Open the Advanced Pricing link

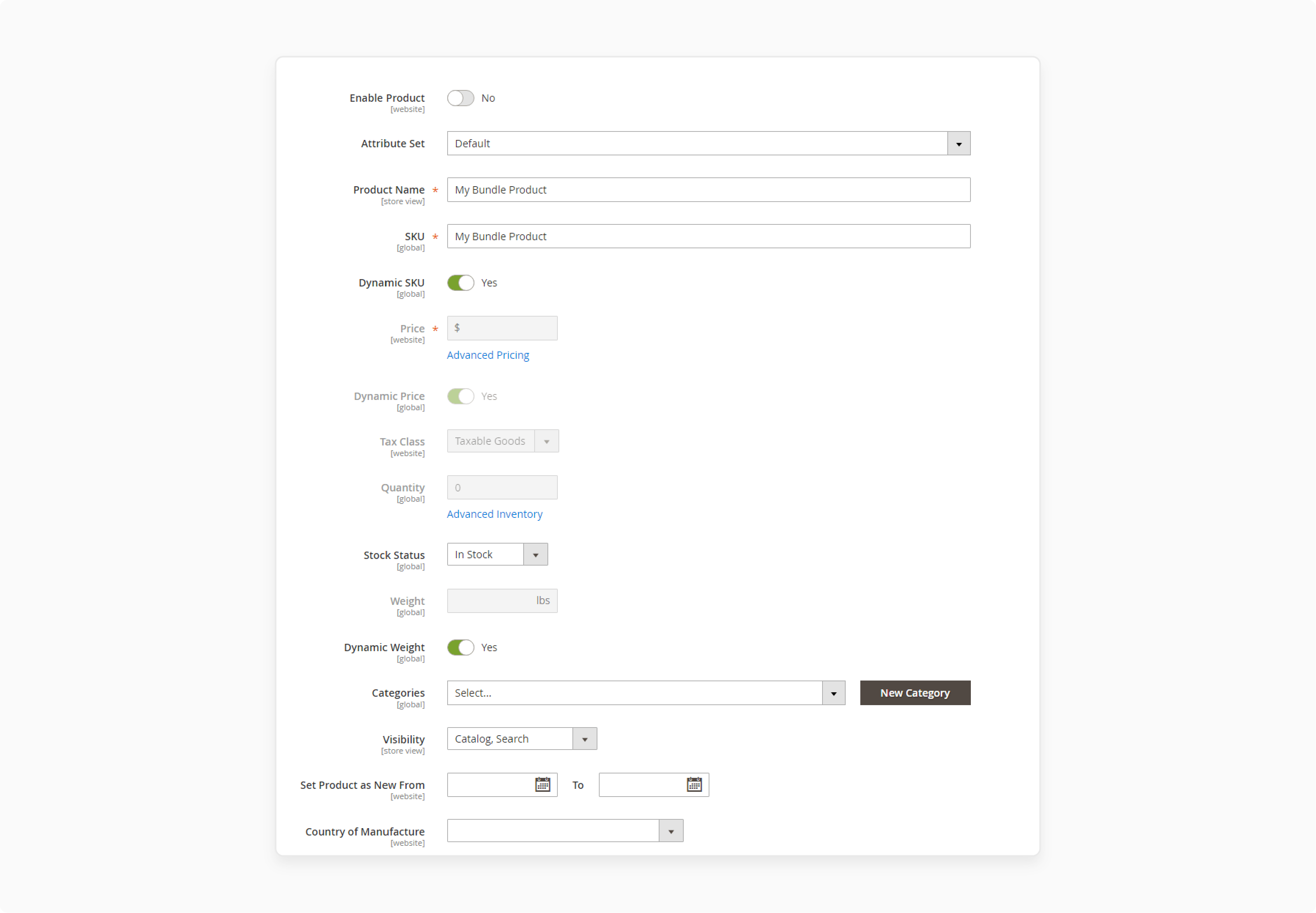(x=488, y=355)
